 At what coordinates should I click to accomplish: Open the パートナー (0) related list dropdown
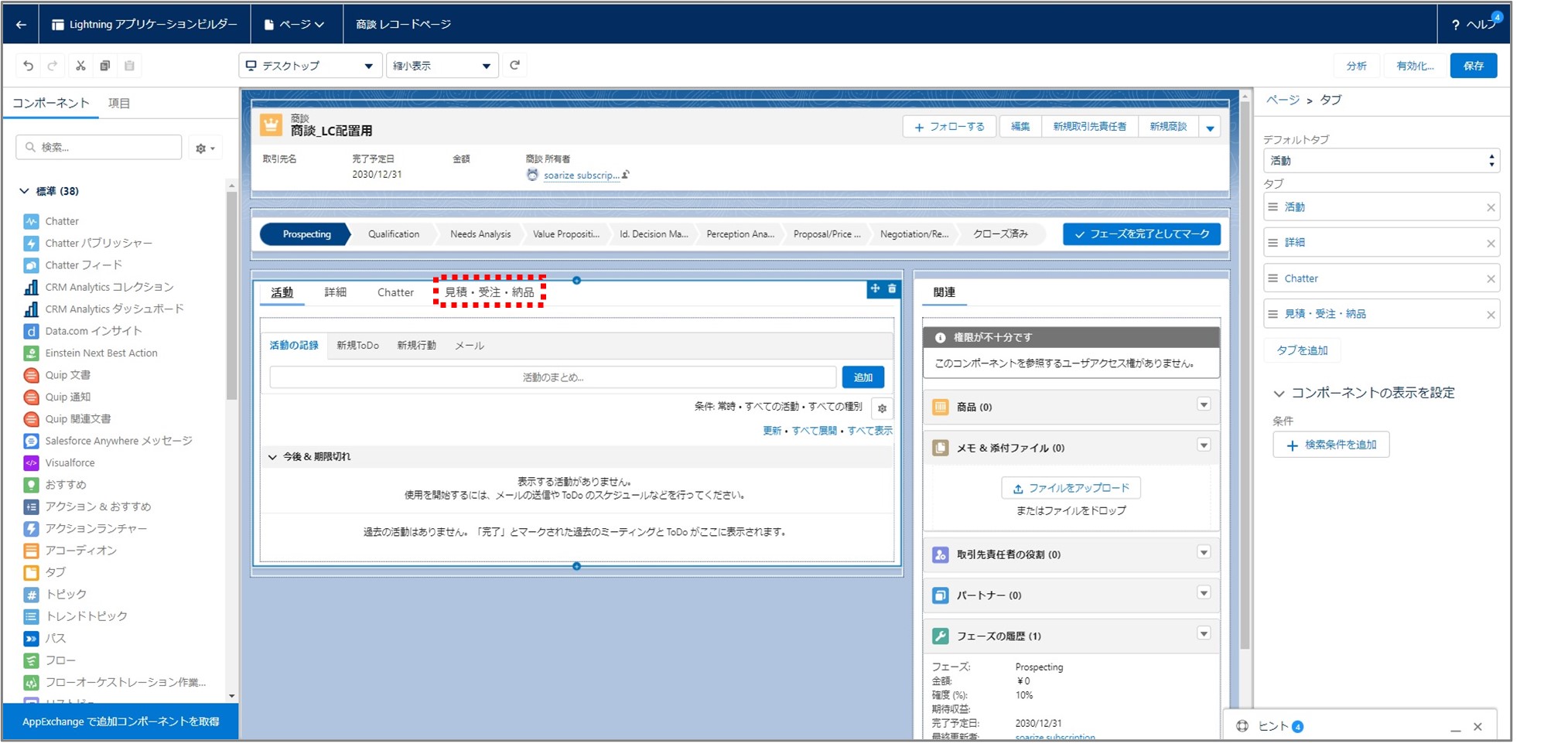pos(1204,593)
